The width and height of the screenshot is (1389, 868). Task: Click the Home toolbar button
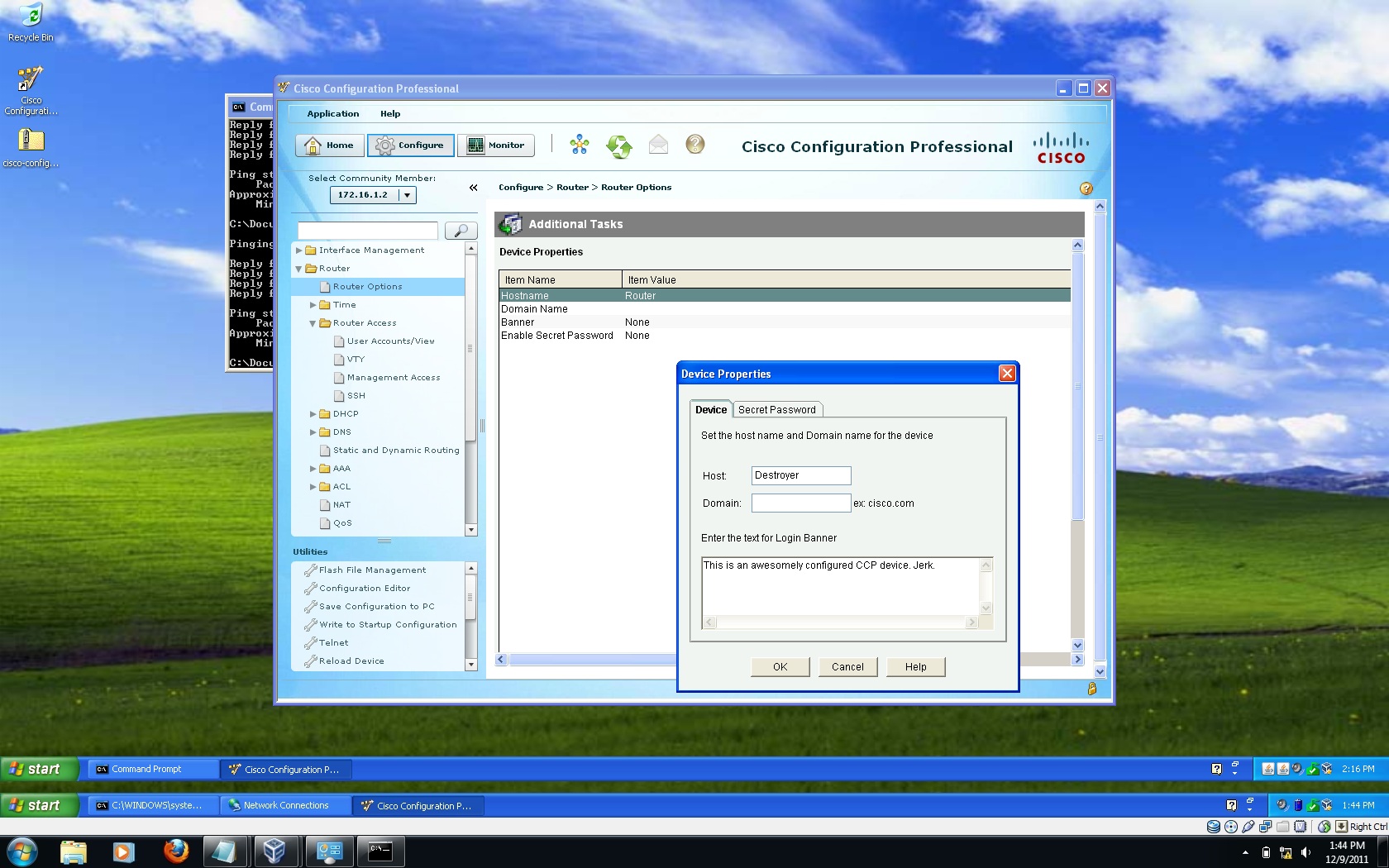[x=329, y=145]
